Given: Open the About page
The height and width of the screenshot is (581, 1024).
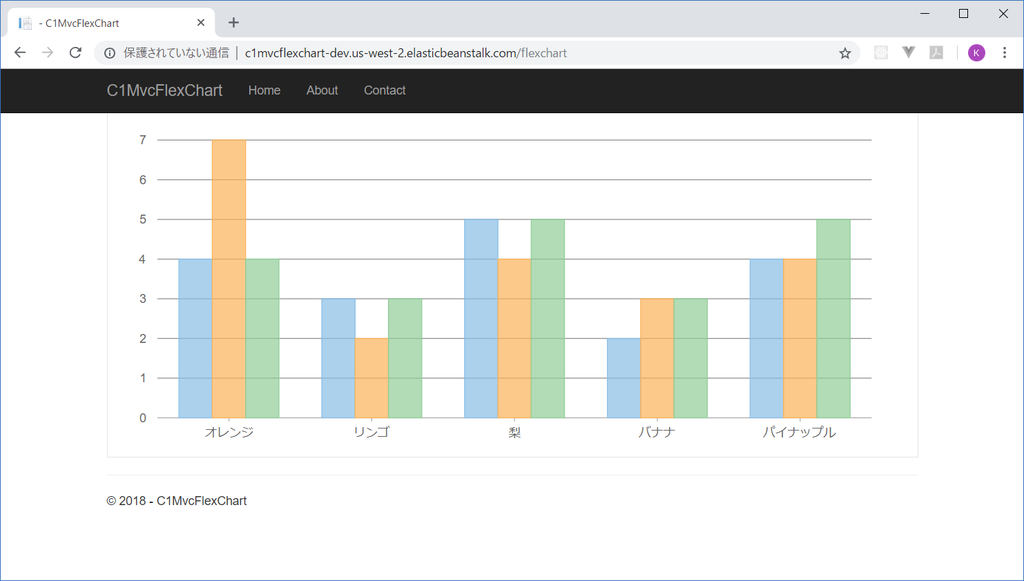Looking at the screenshot, I should tap(322, 90).
